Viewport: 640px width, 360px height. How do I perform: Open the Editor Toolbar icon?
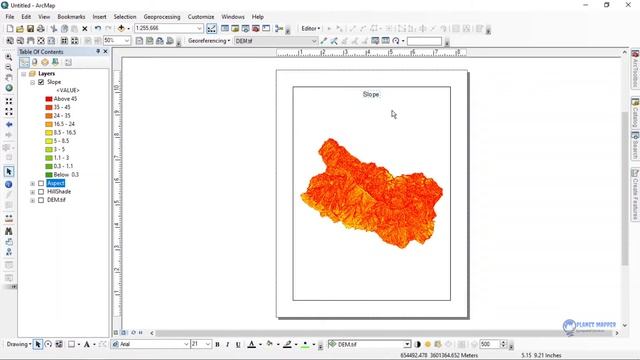click(211, 29)
